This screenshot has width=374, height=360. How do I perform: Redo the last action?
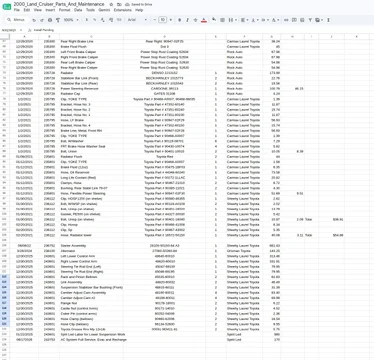pyautogui.click(x=42, y=20)
